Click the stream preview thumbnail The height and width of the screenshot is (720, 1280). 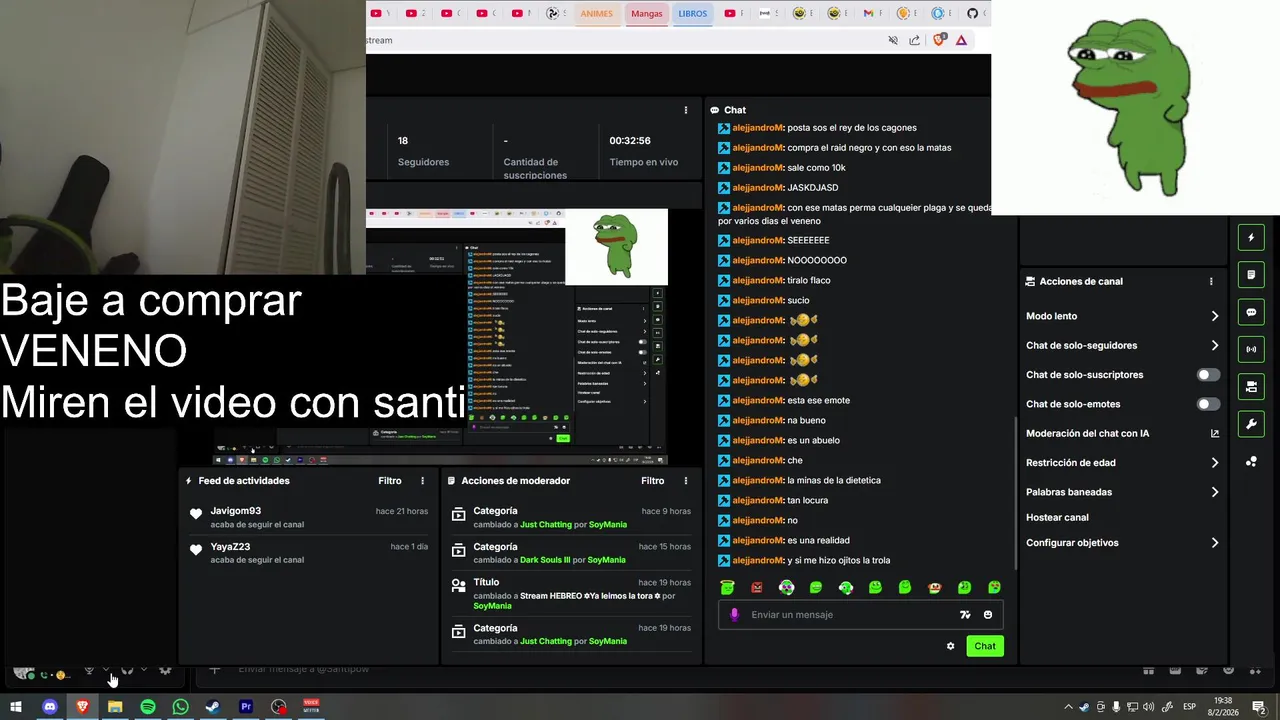point(517,337)
